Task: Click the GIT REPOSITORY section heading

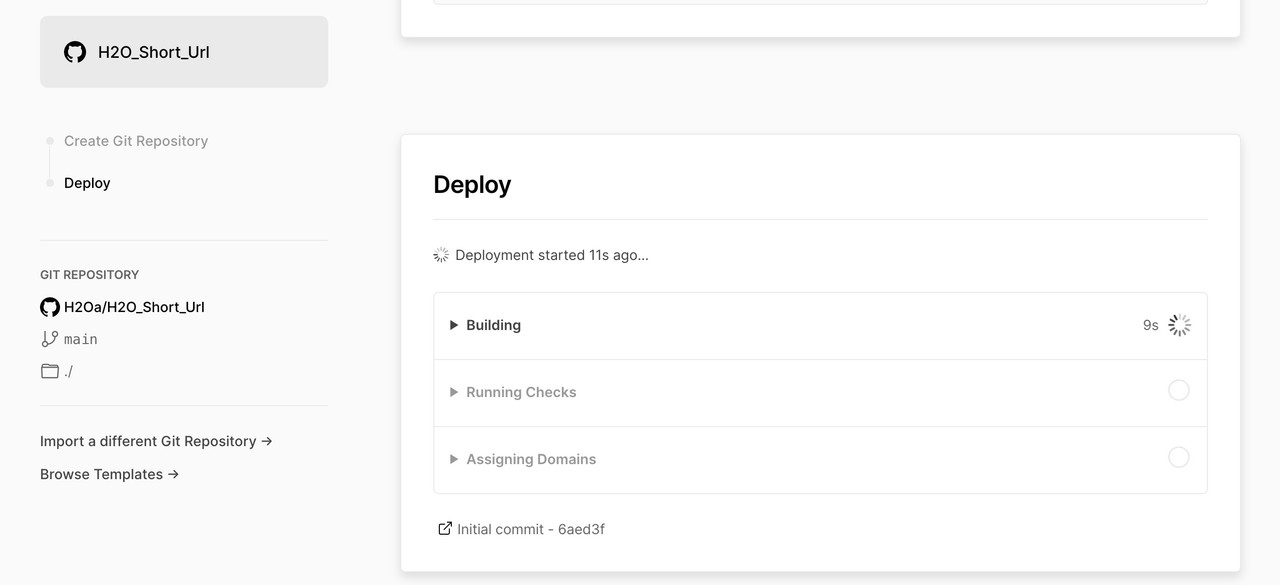Action: (x=89, y=274)
